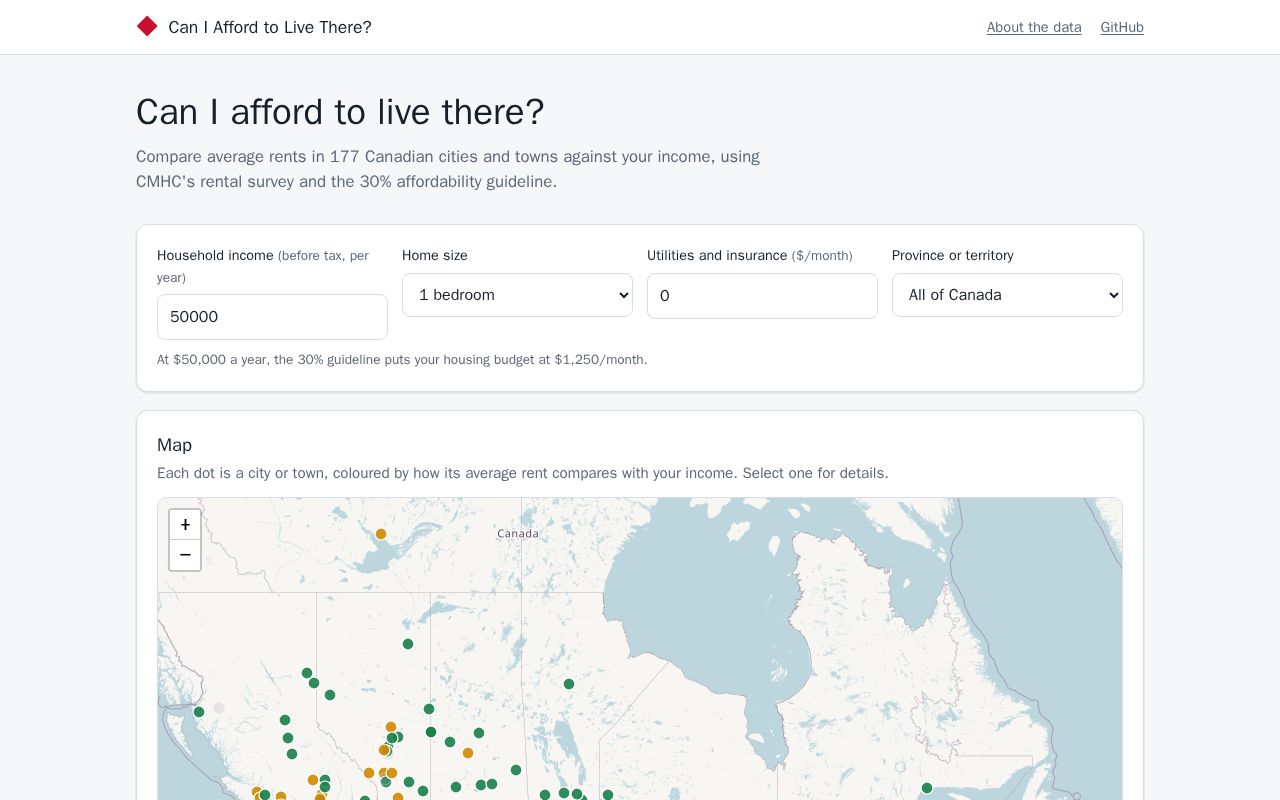
Task: Focus the Household income field
Action: [x=272, y=317]
